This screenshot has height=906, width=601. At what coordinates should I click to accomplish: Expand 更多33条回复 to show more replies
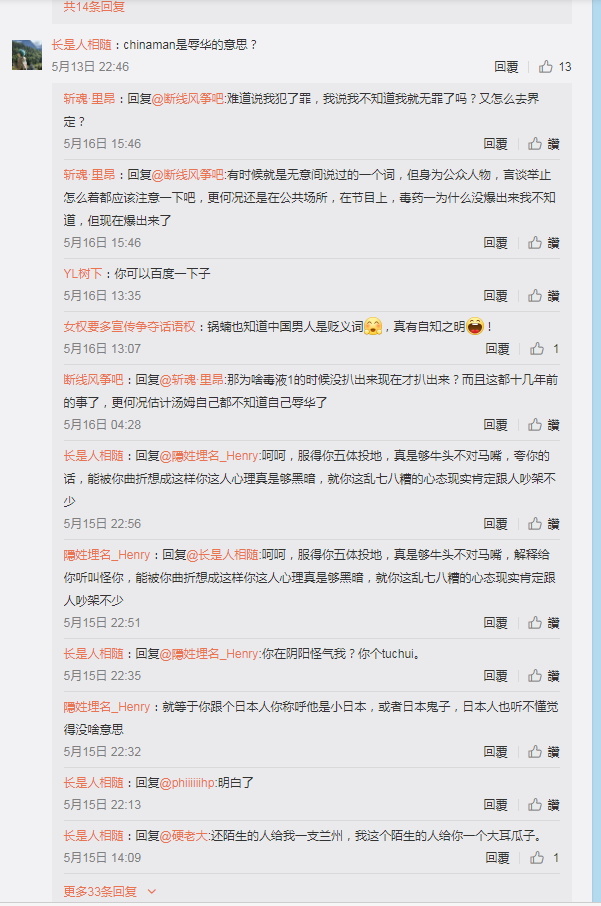point(100,892)
